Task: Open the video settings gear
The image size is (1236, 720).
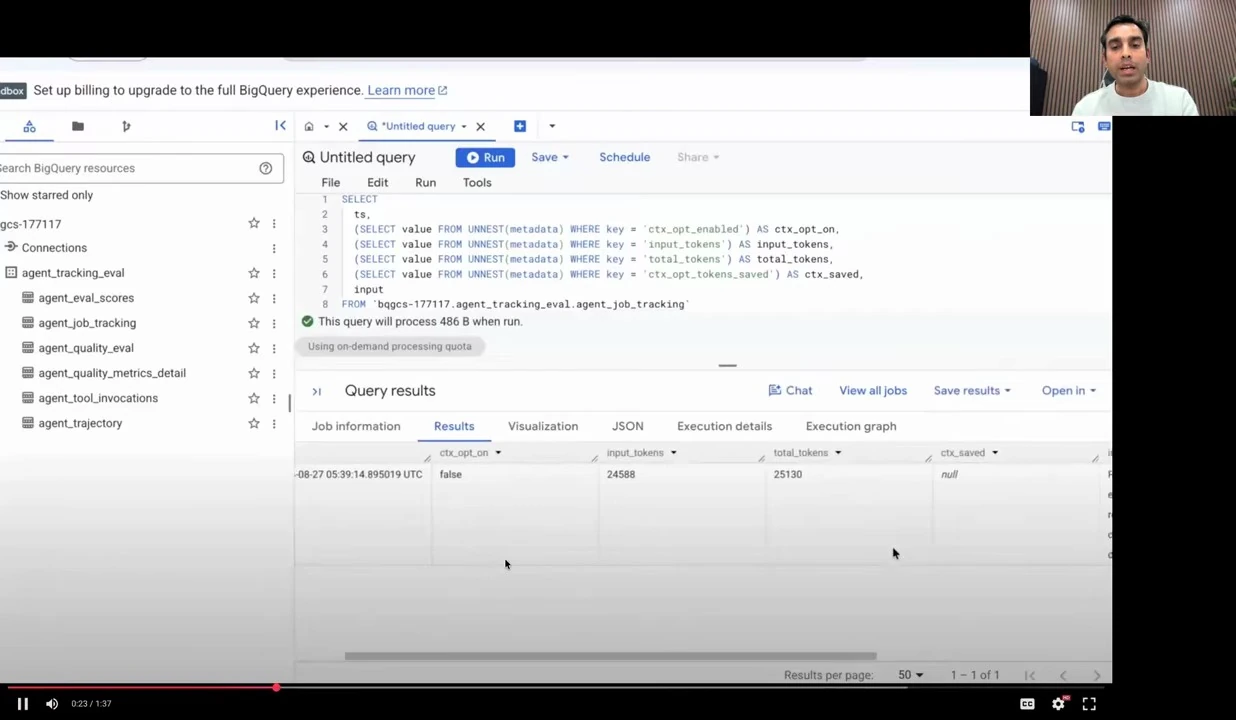Action: tap(1058, 704)
